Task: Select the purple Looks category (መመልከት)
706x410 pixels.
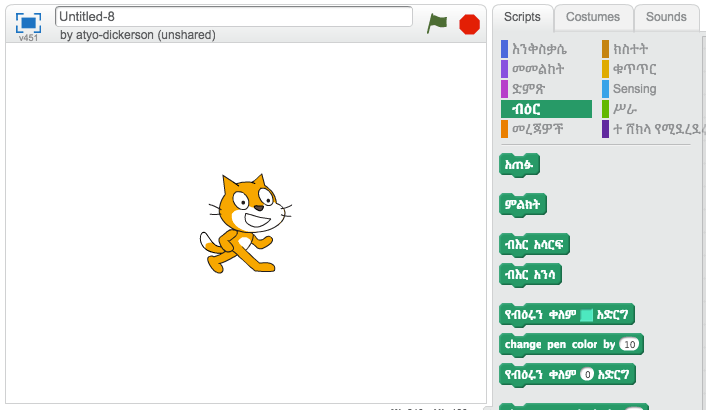Action: (538, 69)
